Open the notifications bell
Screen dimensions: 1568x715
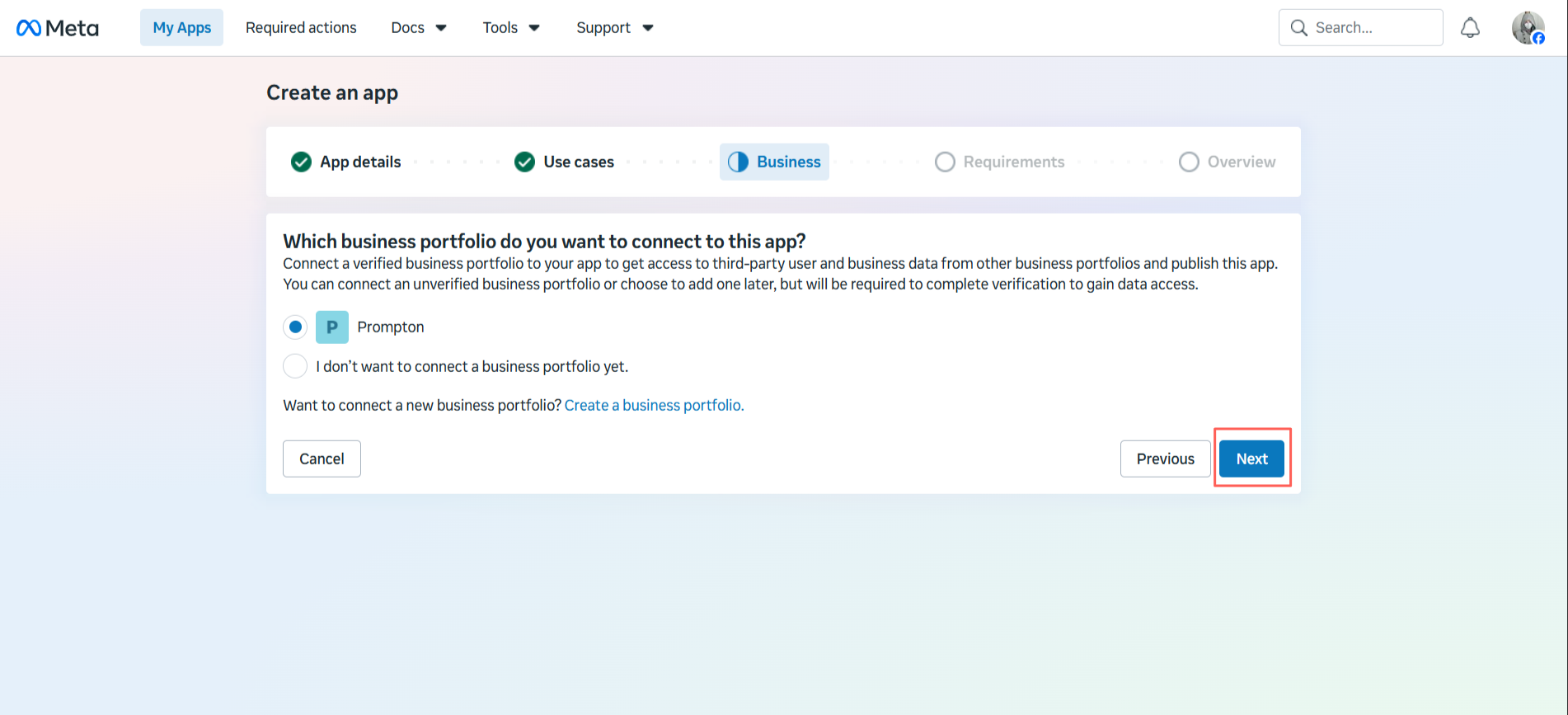point(1470,28)
